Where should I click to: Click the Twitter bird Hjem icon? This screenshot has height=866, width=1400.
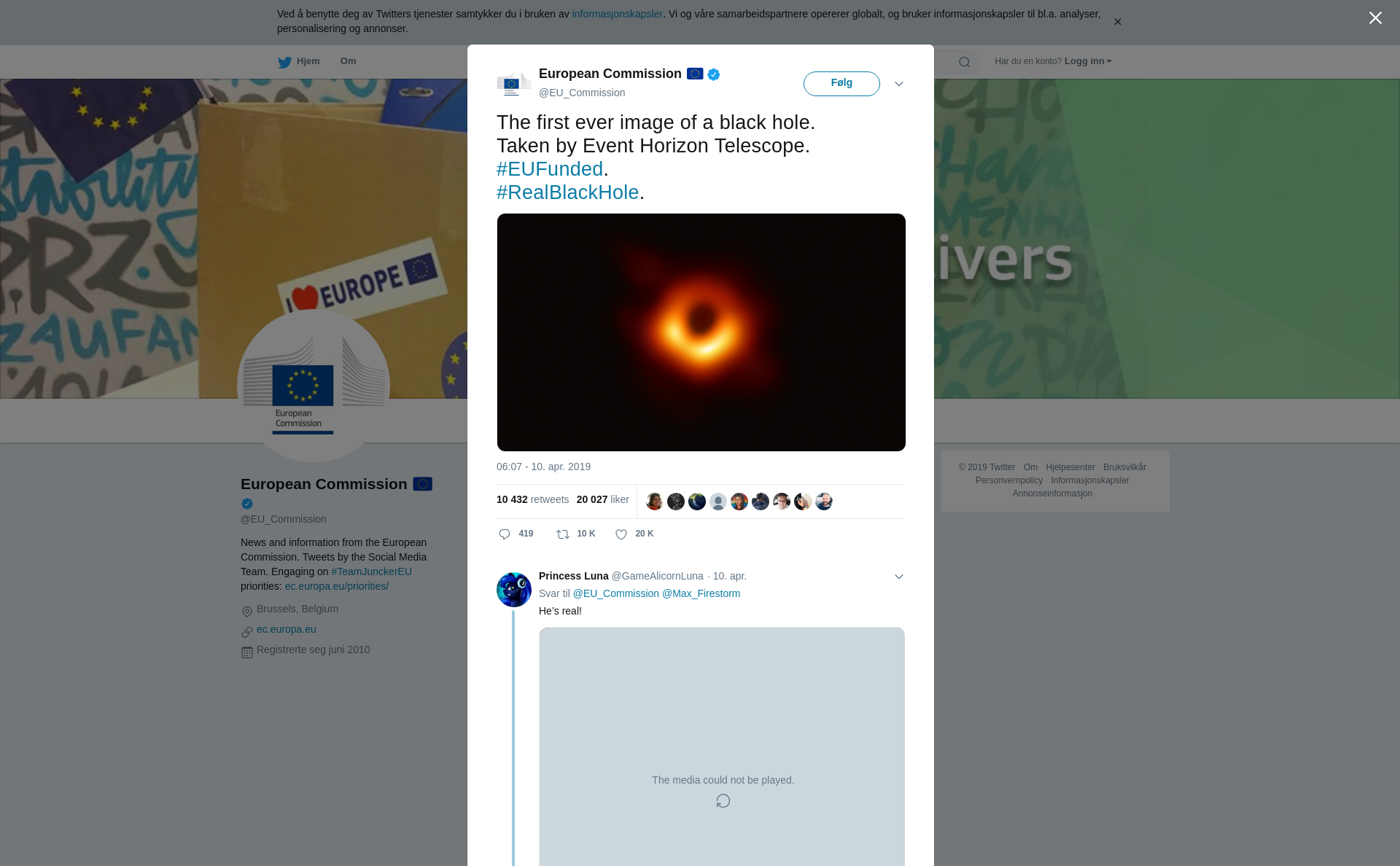coord(284,62)
